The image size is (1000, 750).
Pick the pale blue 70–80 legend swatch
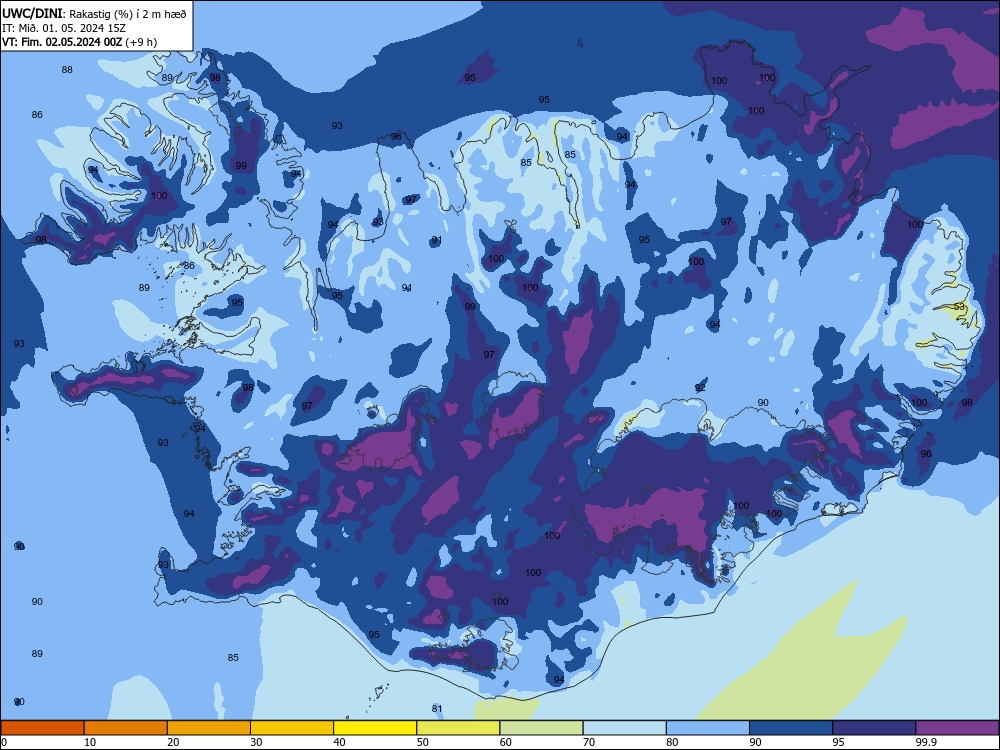[x=624, y=728]
